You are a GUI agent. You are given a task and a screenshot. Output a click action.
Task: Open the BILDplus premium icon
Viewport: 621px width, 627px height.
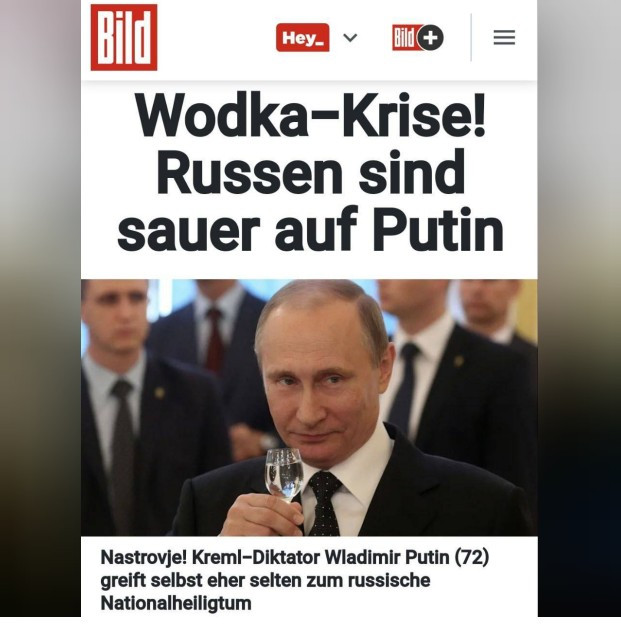coord(418,38)
